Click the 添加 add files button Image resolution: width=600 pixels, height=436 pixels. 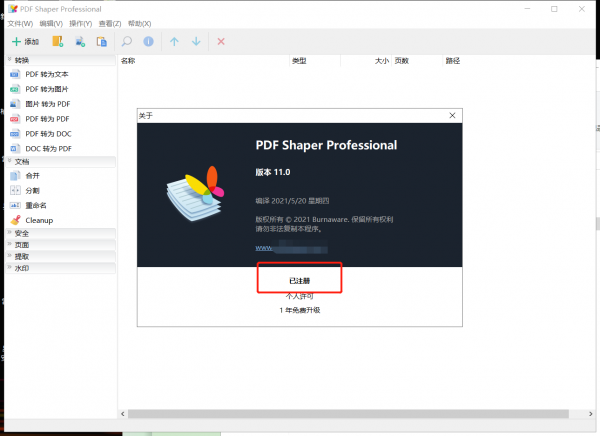[25, 41]
